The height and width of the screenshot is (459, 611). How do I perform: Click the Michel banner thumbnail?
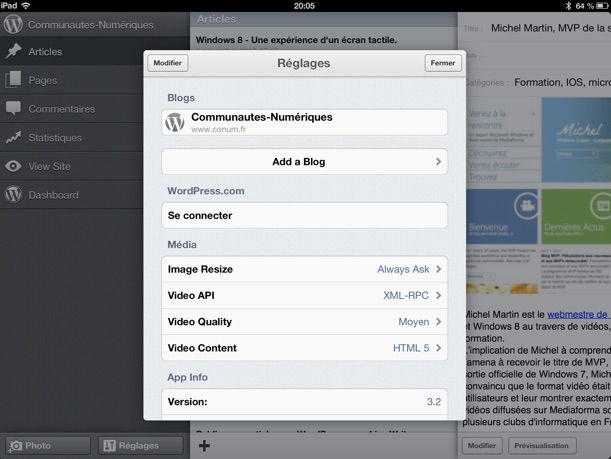[576, 139]
